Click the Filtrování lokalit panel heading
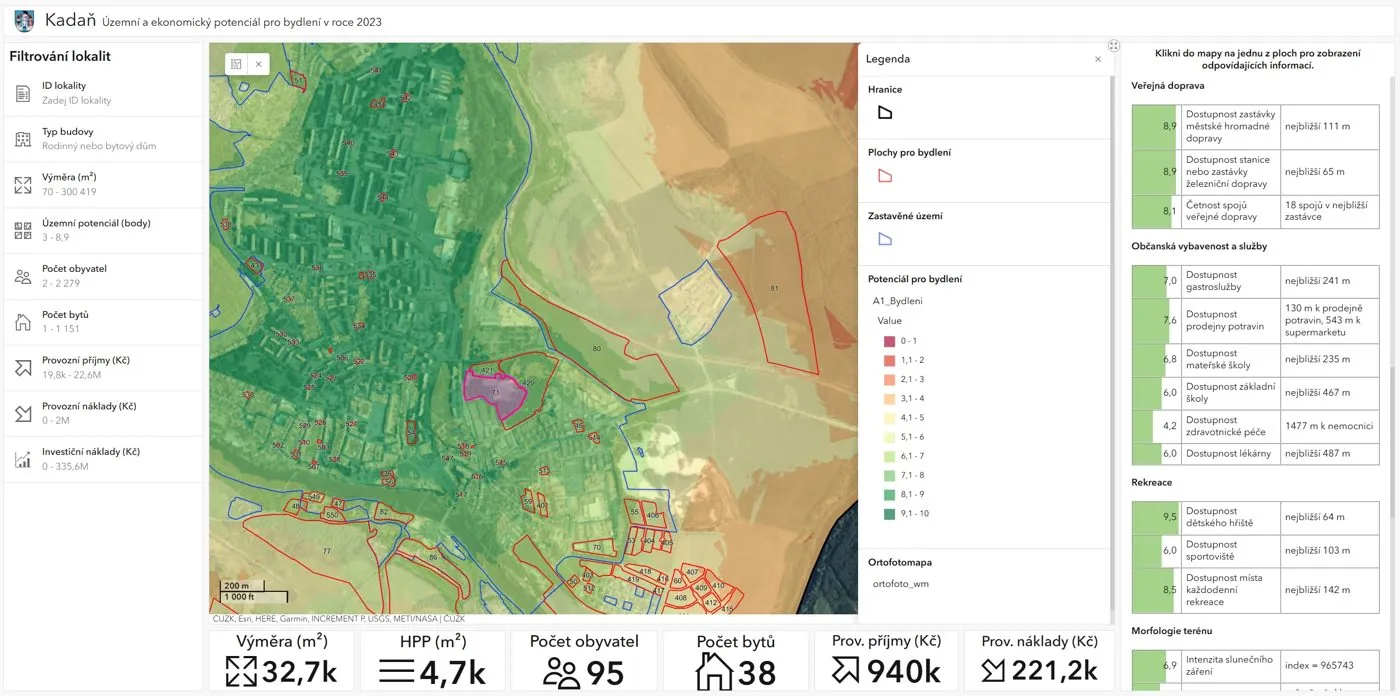Screen dimensions: 1400x696 [x=60, y=56]
